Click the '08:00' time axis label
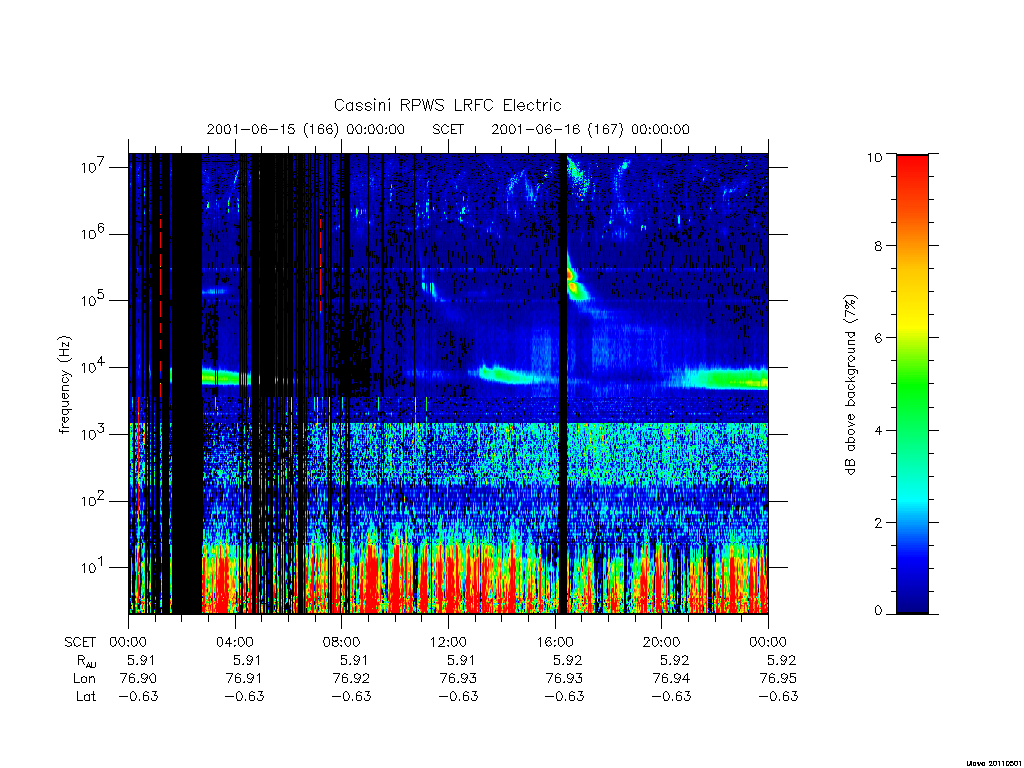1024x768 pixels. pos(342,642)
